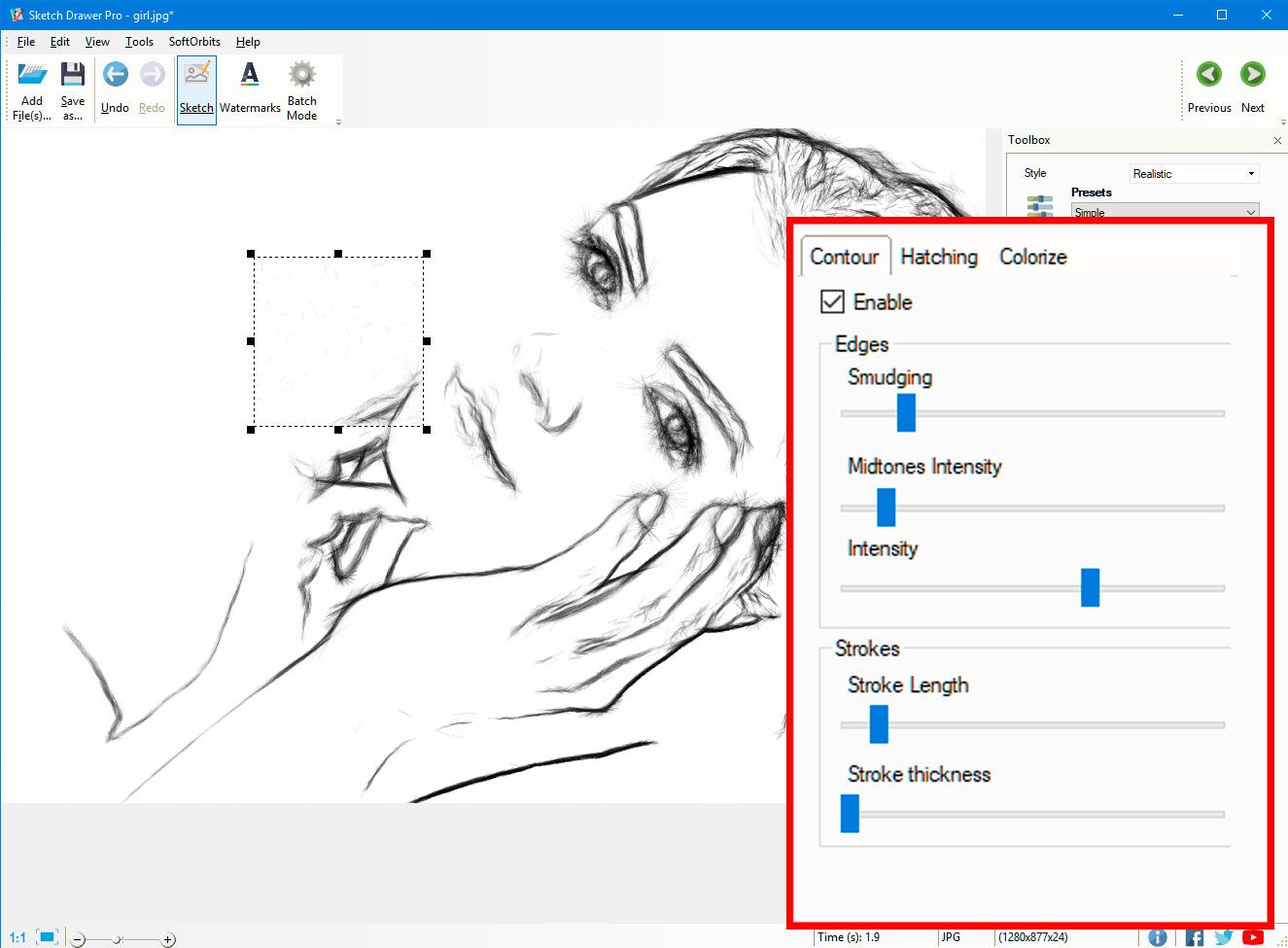
Task: Click inside the dotted selection on the canvas
Action: pos(338,342)
